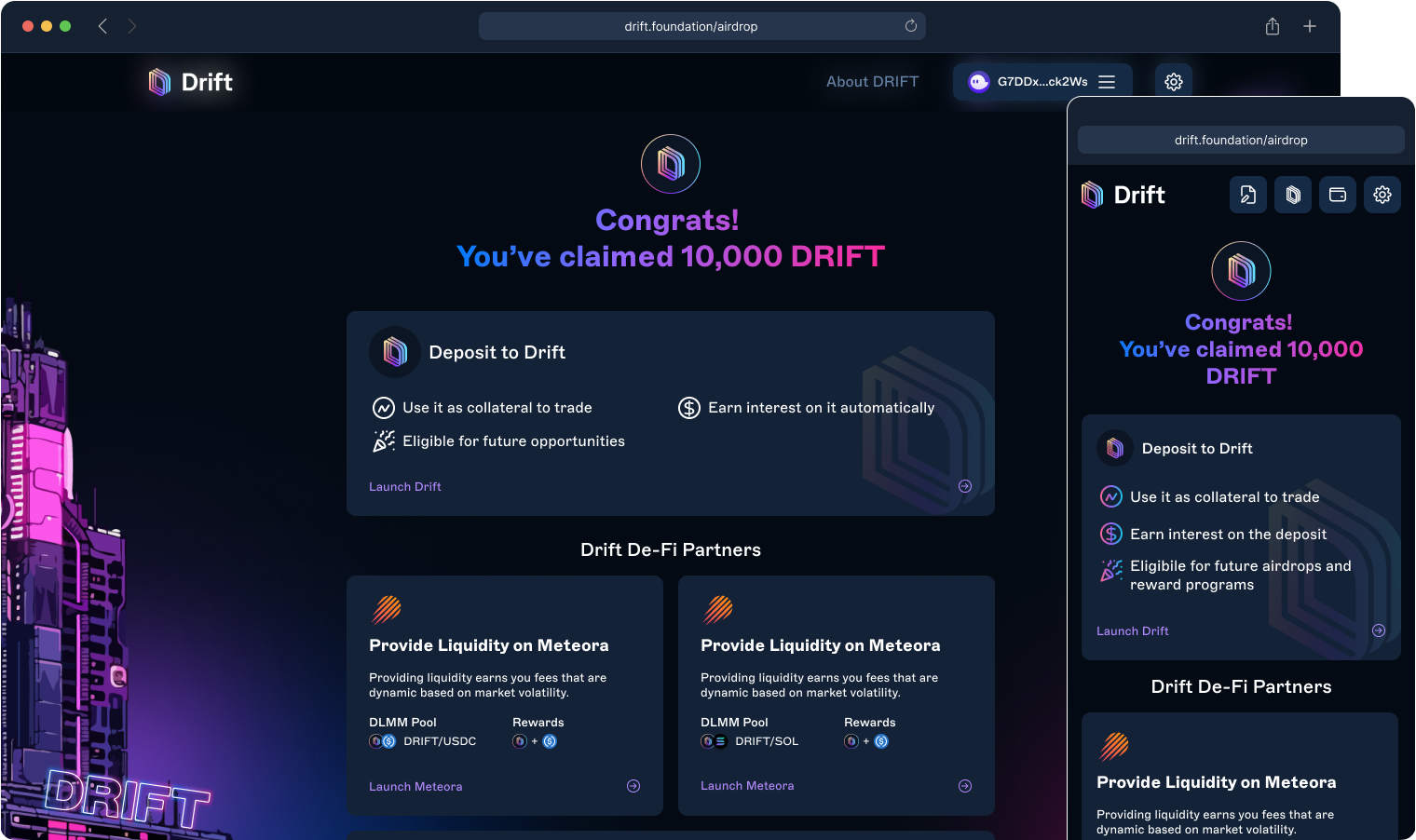Click the Meteora logo on the DRIFT/USDC card
The image size is (1416, 840).
[x=387, y=610]
